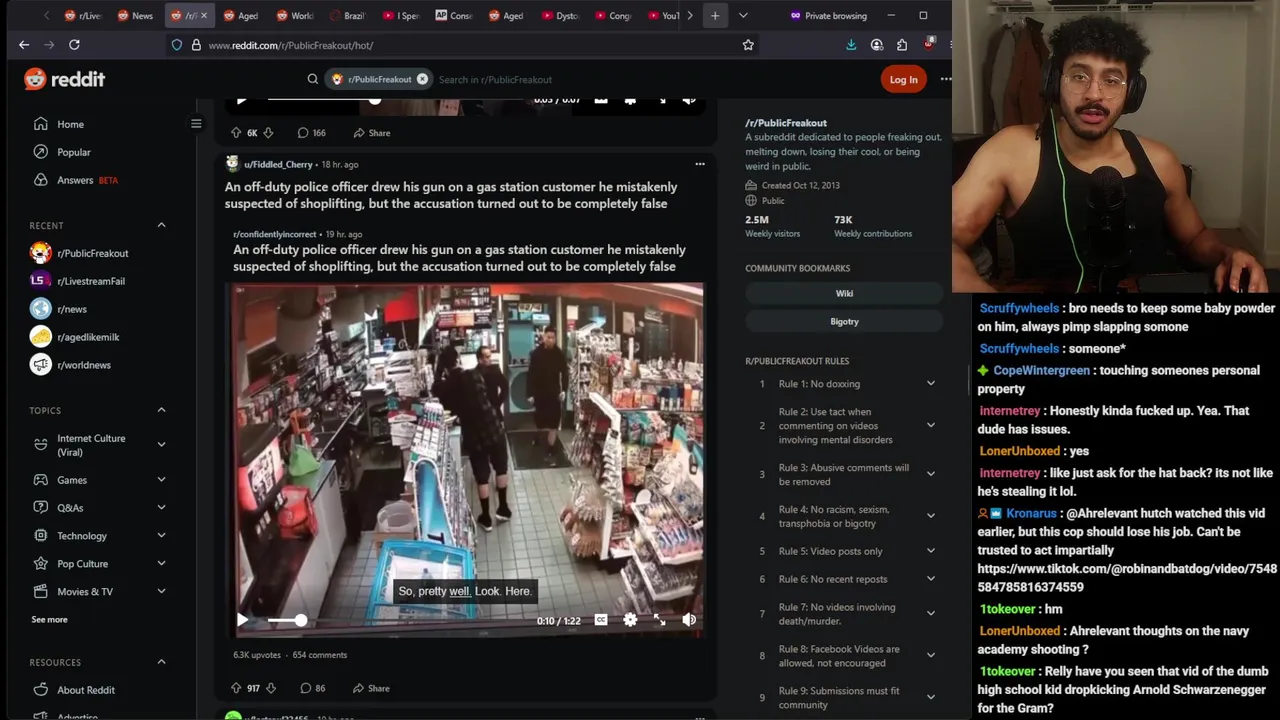Open options menu for Fiddled_Cherry post
This screenshot has width=1280, height=720.
tap(700, 164)
